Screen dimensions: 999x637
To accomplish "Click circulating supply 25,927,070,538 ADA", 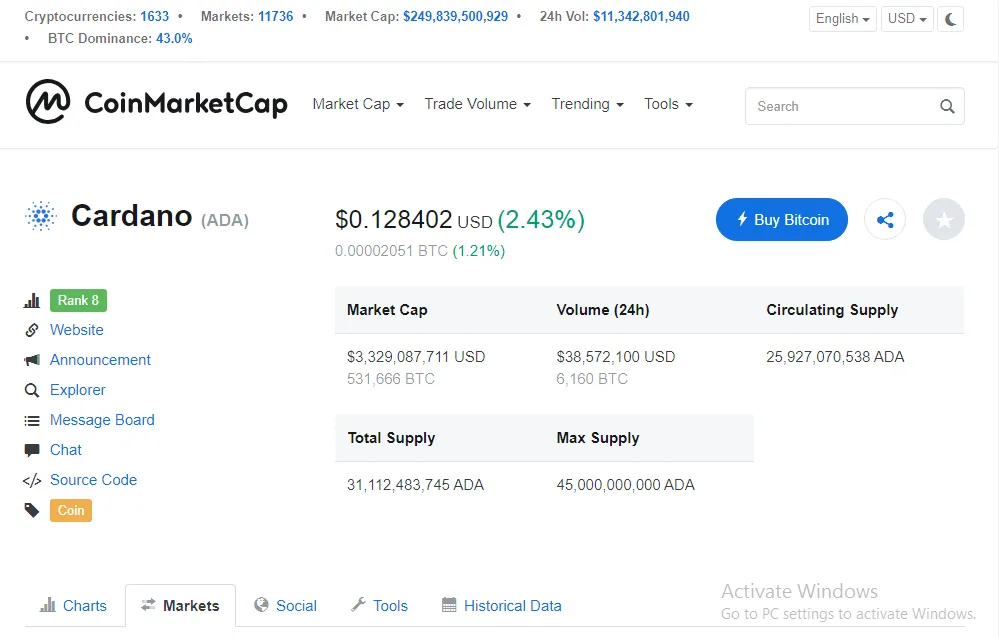I will [835, 357].
